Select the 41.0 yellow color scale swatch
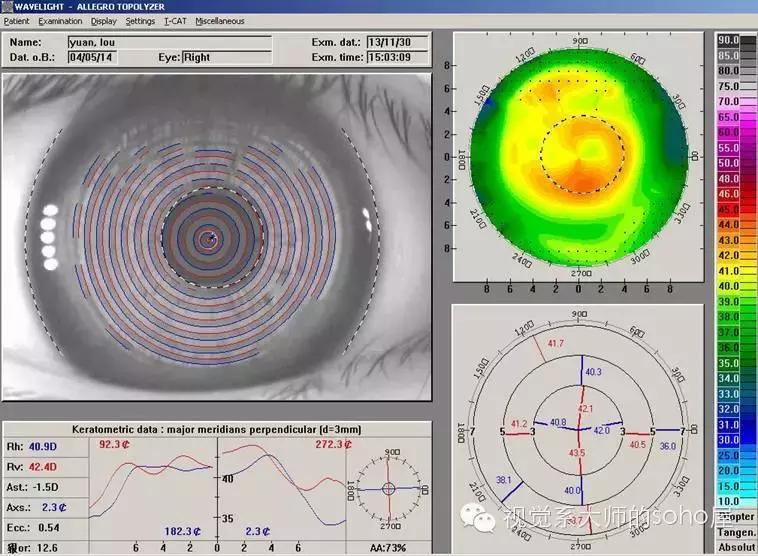 coord(736,271)
